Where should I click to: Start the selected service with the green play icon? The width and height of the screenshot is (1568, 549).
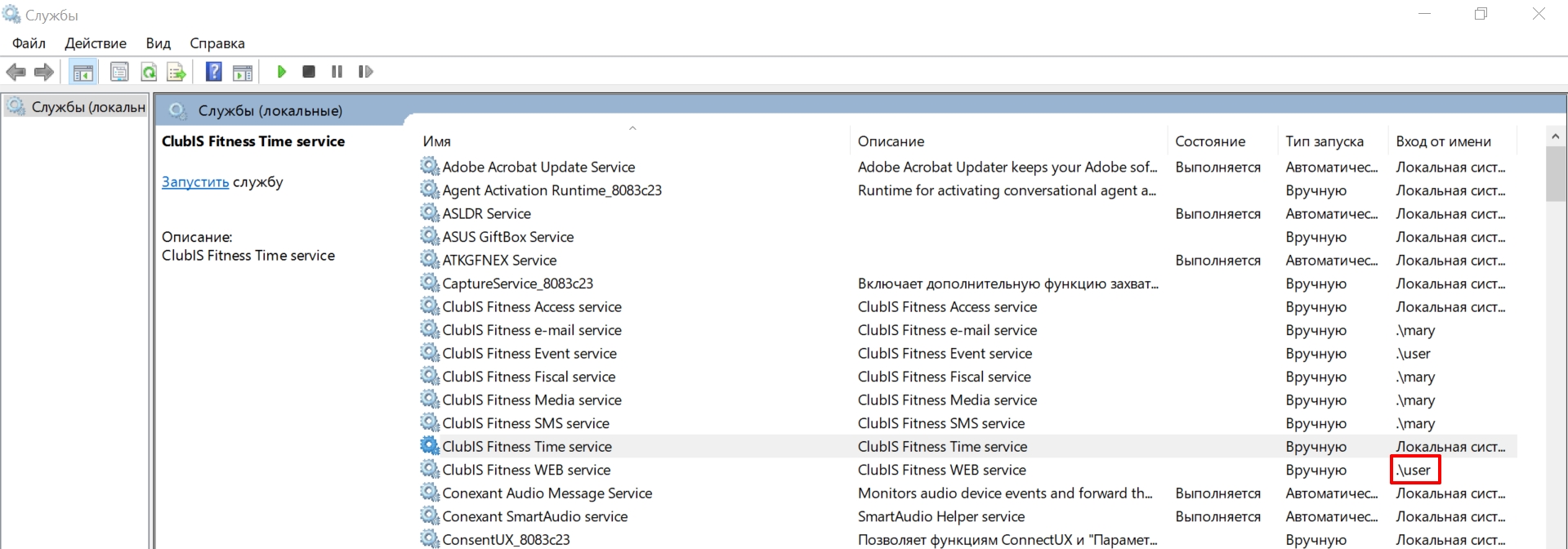pyautogui.click(x=281, y=72)
